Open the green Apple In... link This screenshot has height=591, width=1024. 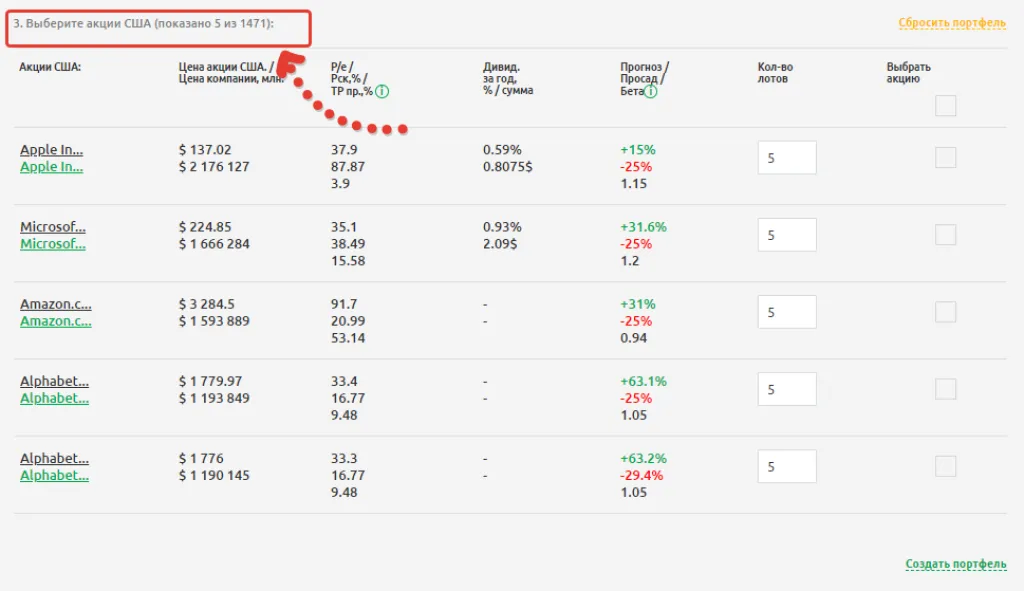coord(52,167)
